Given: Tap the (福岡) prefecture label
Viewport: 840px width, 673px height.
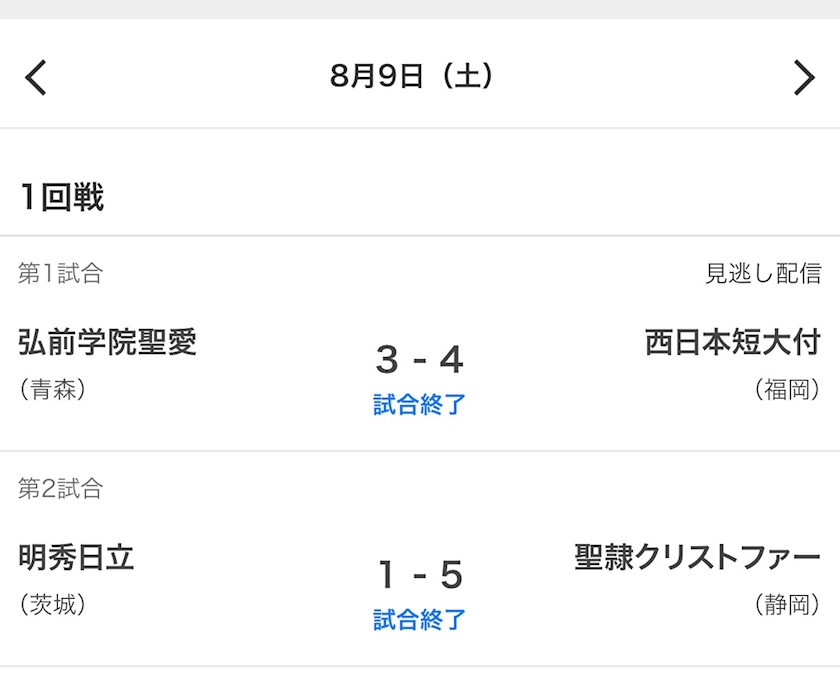Looking at the screenshot, I should pos(787,389).
